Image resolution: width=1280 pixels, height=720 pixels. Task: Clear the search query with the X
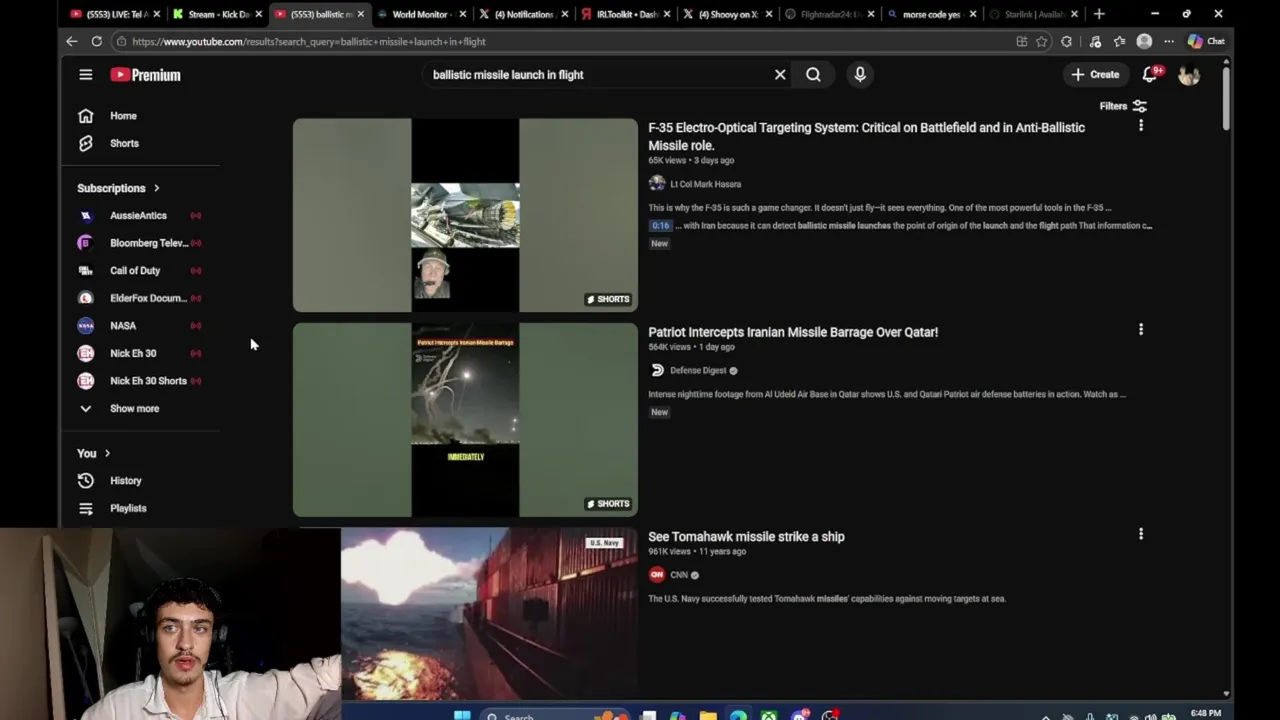(780, 75)
